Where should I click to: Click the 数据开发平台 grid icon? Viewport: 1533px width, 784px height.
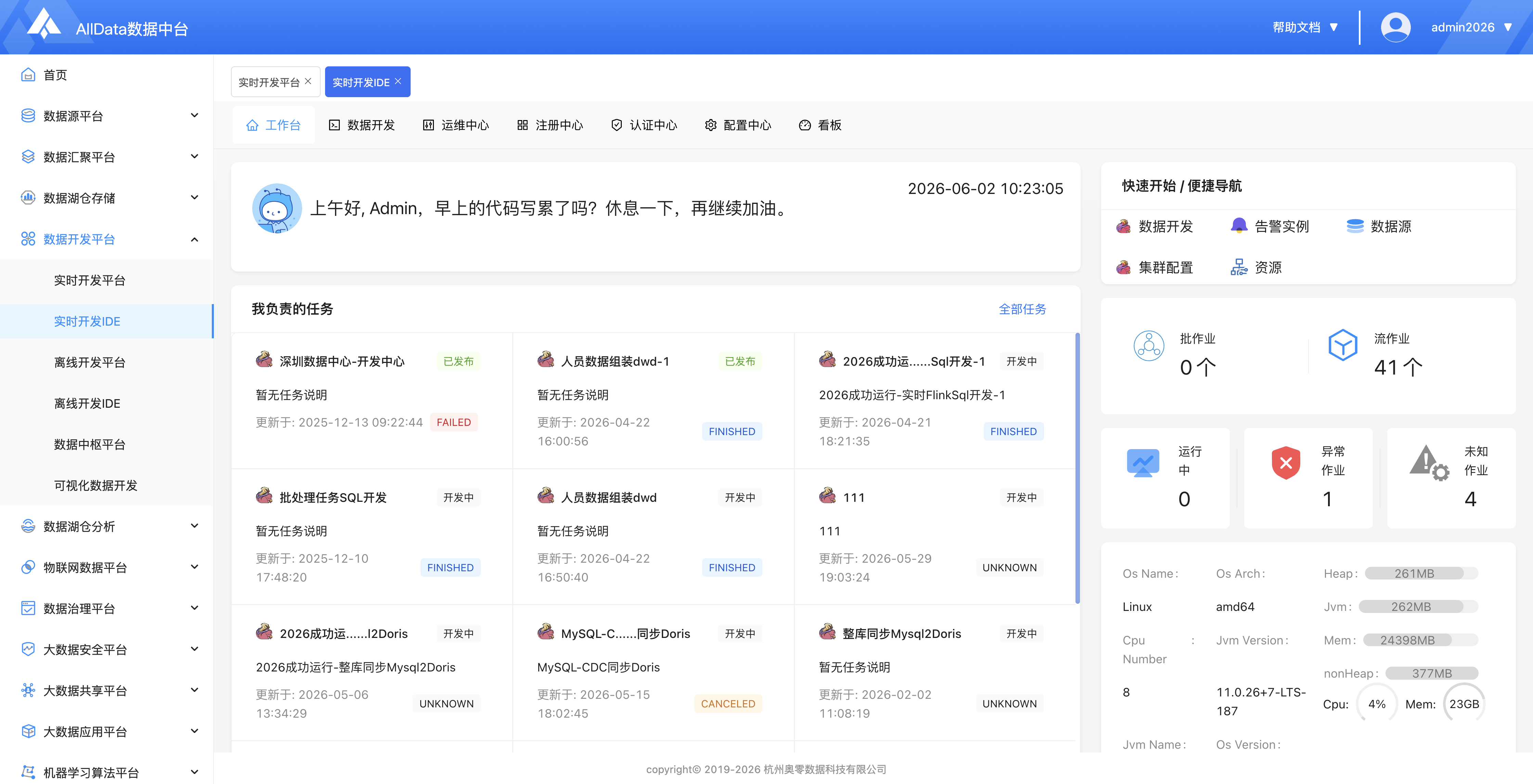pos(28,238)
